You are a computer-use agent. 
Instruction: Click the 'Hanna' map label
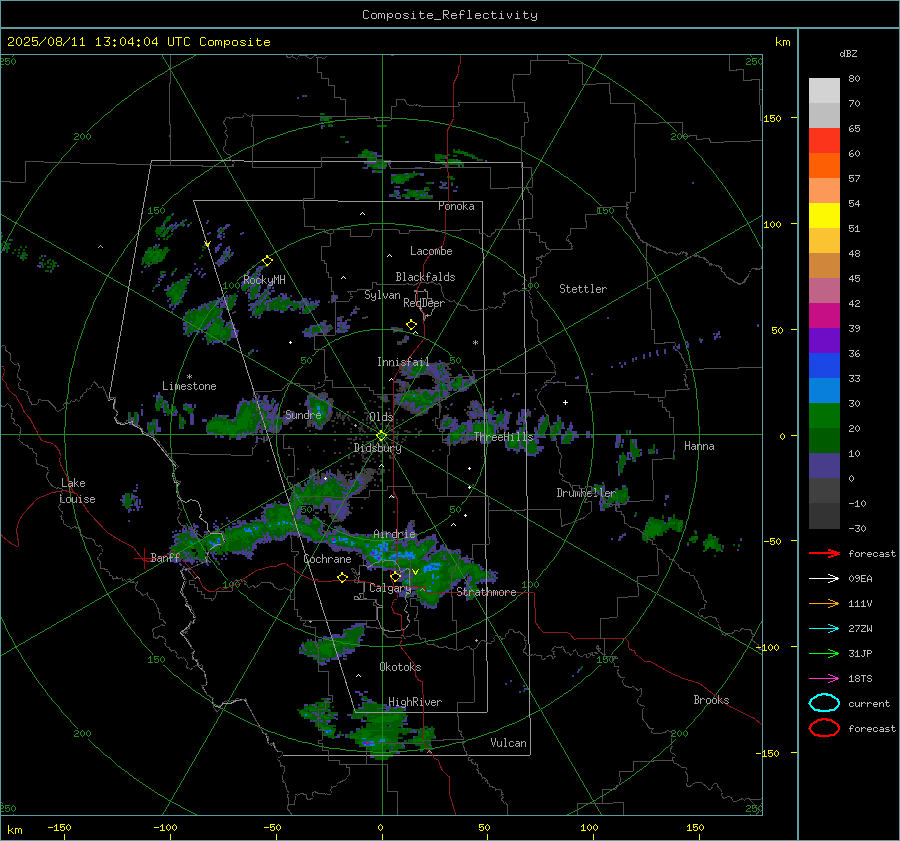tap(699, 446)
